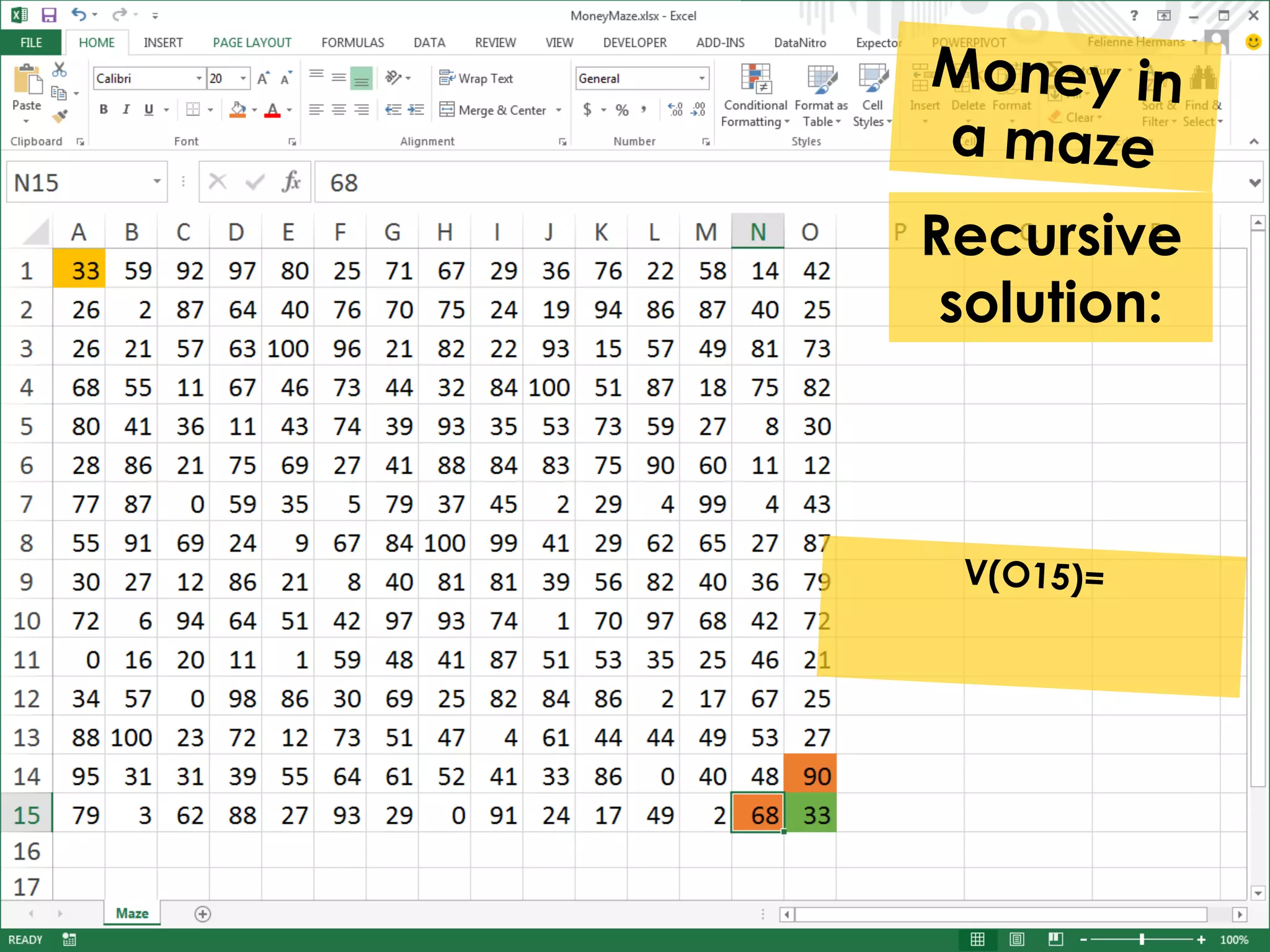The height and width of the screenshot is (952, 1270).
Task: Click the Increase Decimal icon
Action: pos(675,110)
